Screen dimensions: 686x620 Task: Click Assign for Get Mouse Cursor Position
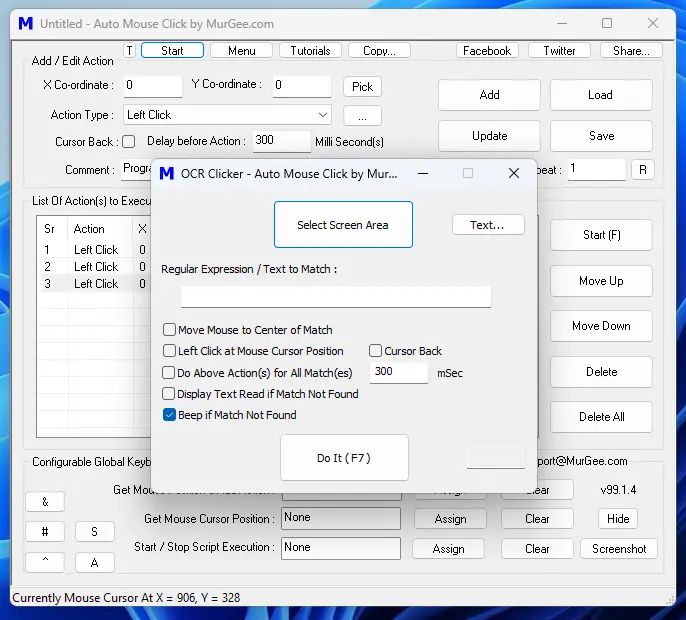click(450, 519)
